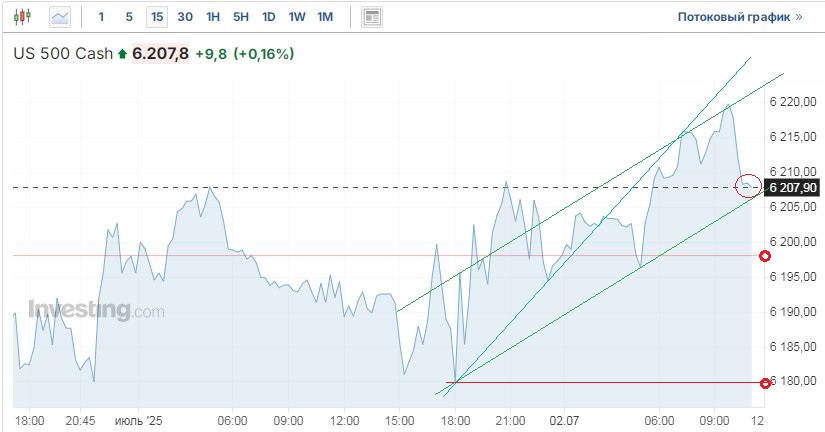This screenshot has height=432, width=825.
Task: Select the area chart type icon
Action: pos(60,17)
